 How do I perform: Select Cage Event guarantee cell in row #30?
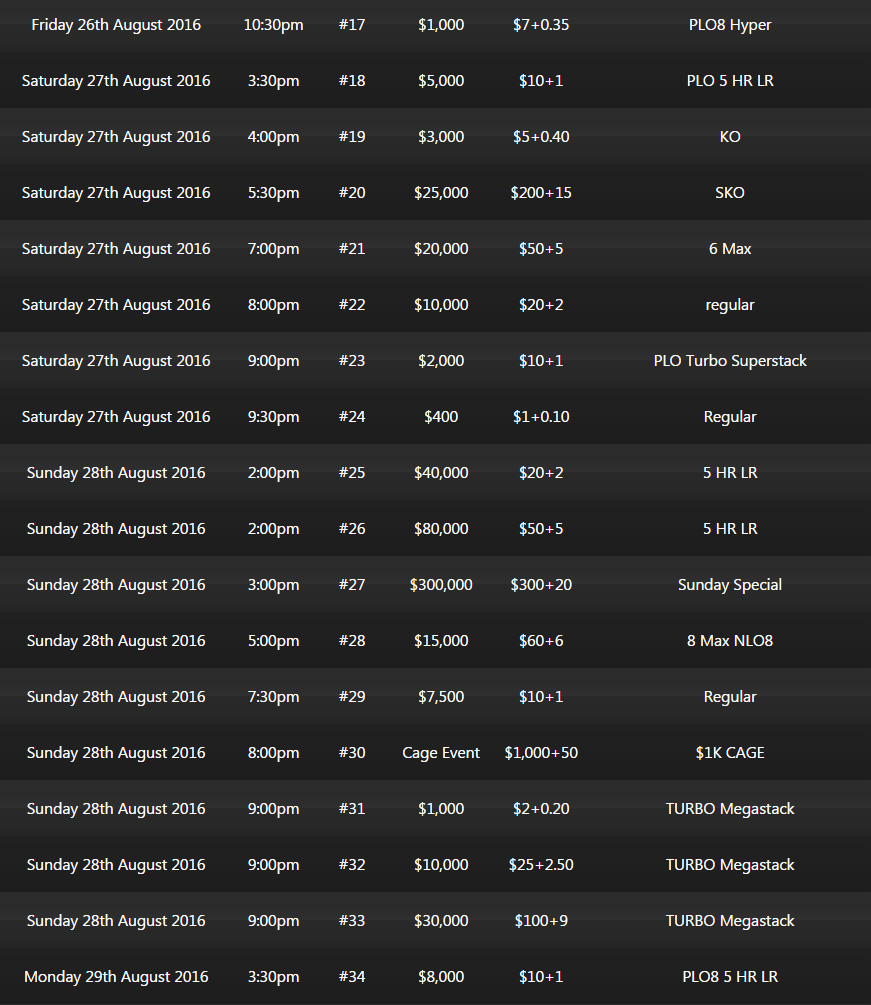[x=441, y=753]
